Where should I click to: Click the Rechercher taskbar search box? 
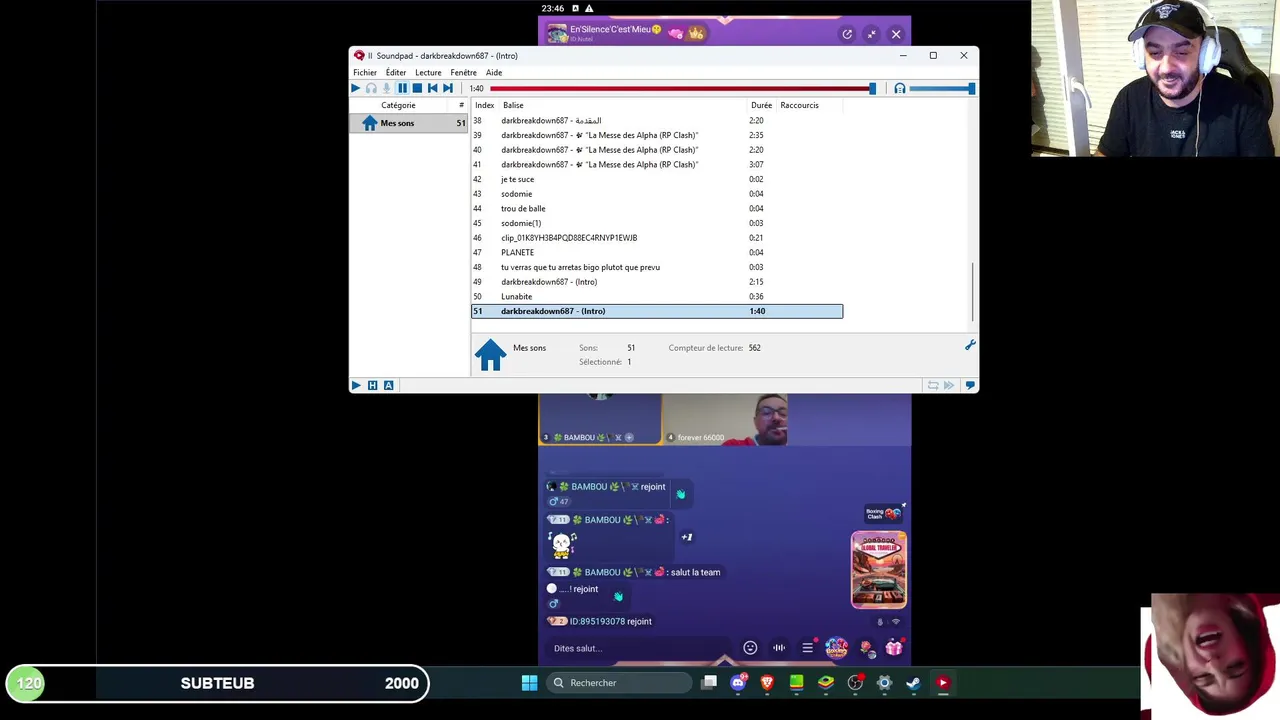(618, 683)
